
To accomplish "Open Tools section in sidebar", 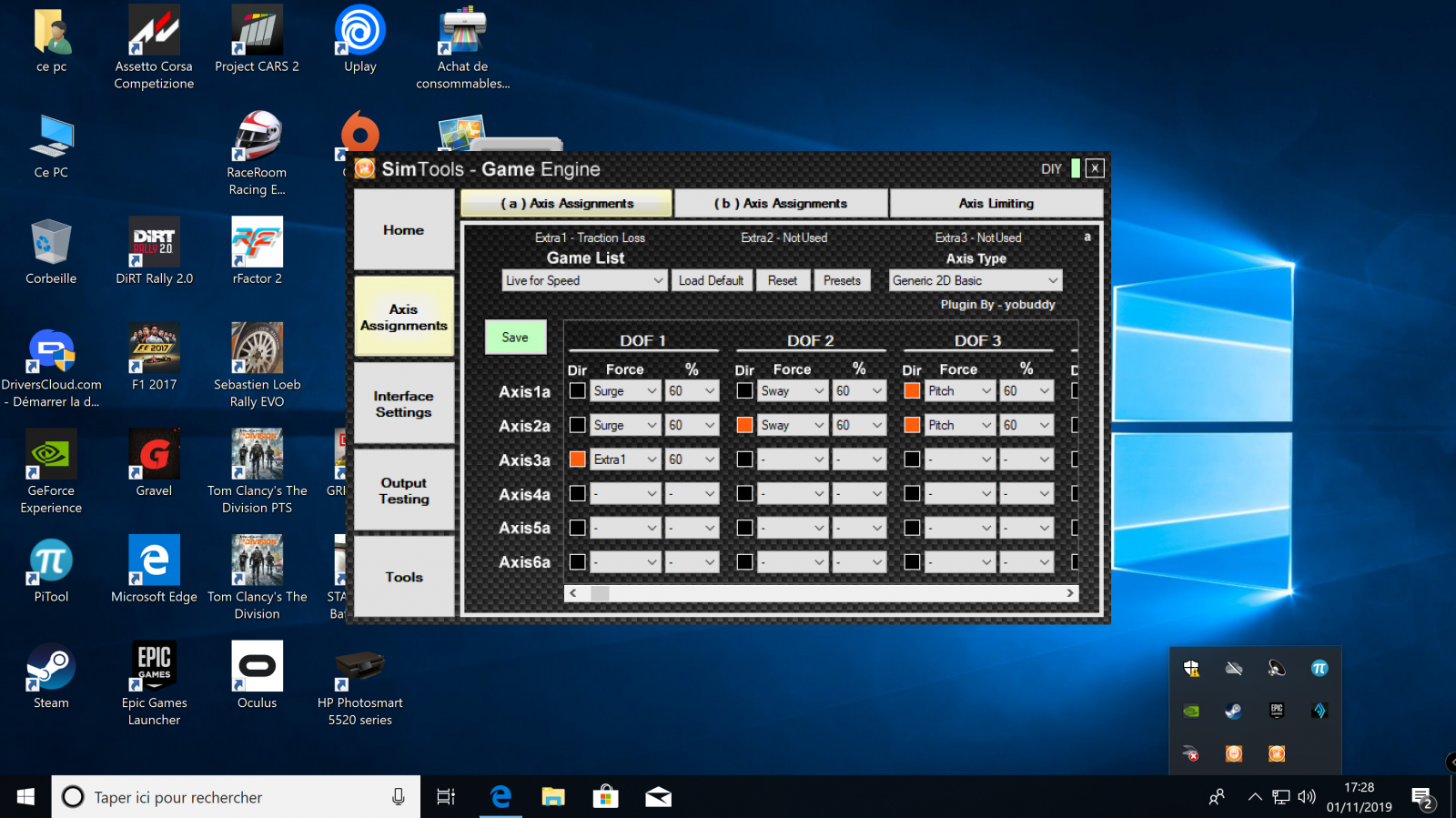I will [x=404, y=577].
